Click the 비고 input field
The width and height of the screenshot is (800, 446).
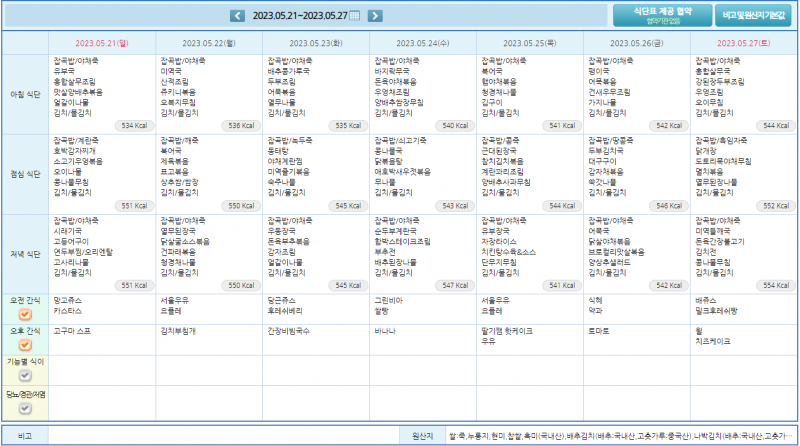pyautogui.click(x=223, y=436)
